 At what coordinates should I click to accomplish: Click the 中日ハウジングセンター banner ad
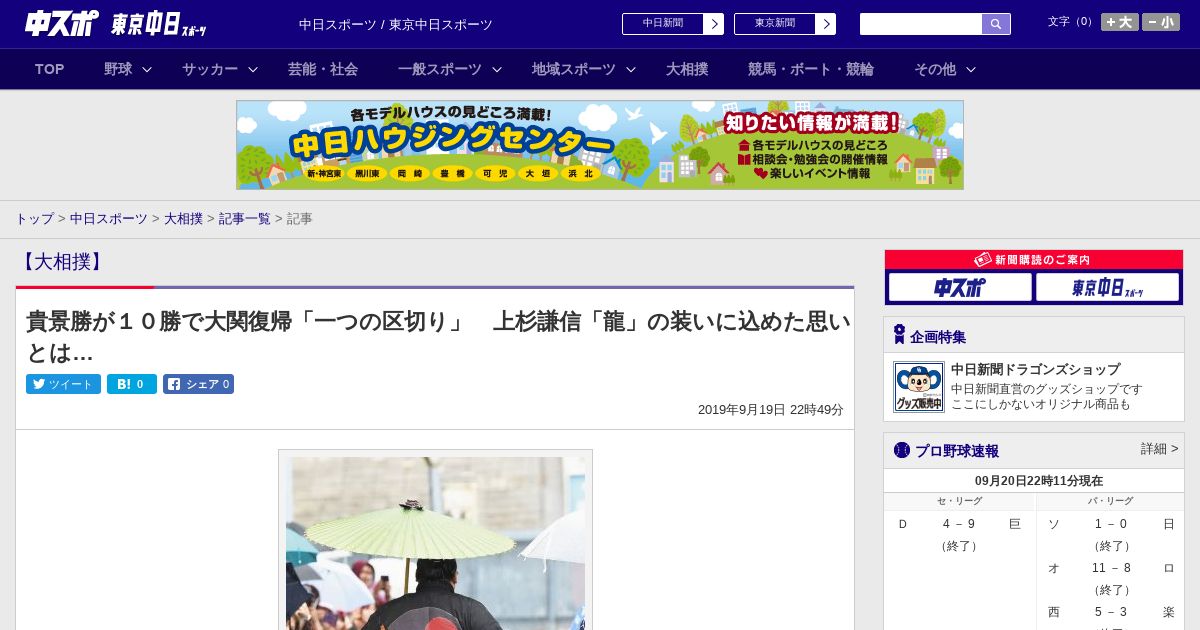[x=600, y=145]
